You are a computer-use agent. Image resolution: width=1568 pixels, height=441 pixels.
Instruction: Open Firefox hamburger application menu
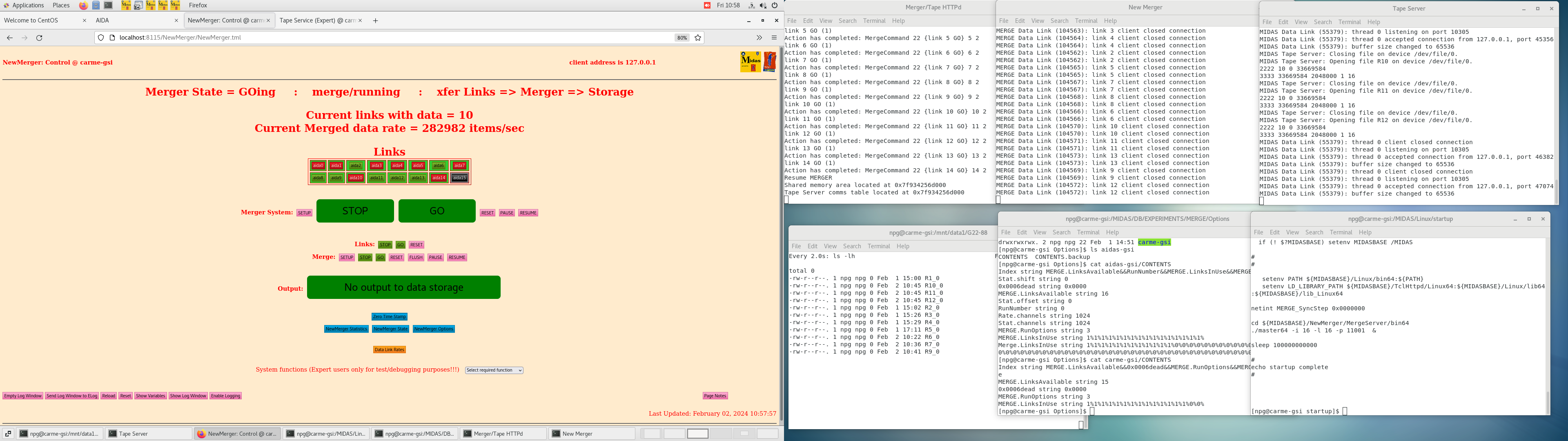coord(774,38)
